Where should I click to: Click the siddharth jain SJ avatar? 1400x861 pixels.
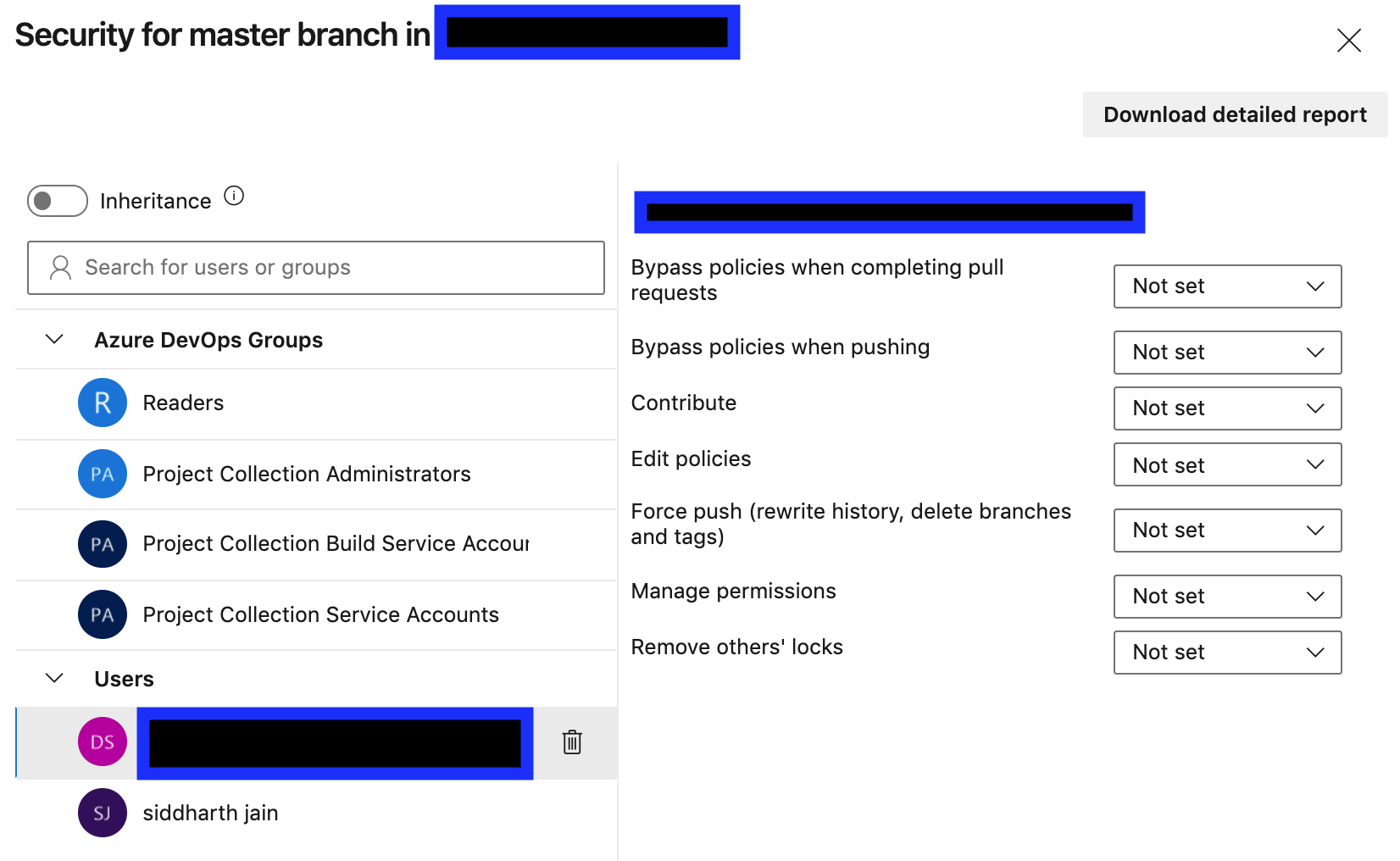[103, 813]
